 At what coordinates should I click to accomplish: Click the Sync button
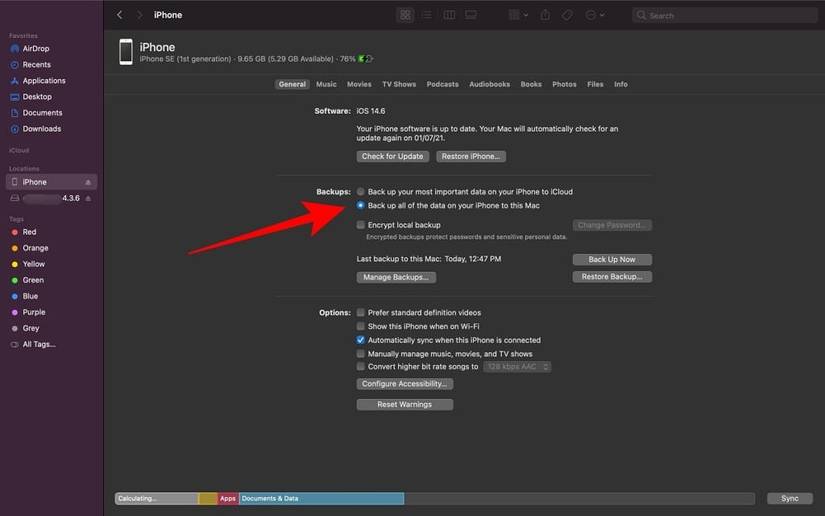(x=789, y=498)
